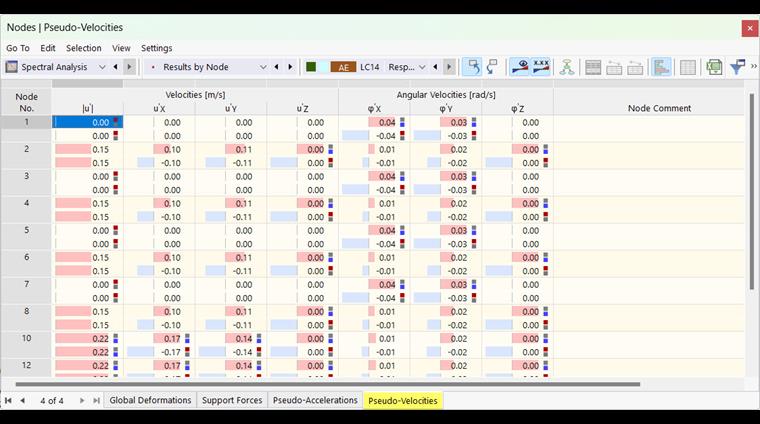The height and width of the screenshot is (424, 760).
Task: Select node 2 row header
Action: coord(26,149)
